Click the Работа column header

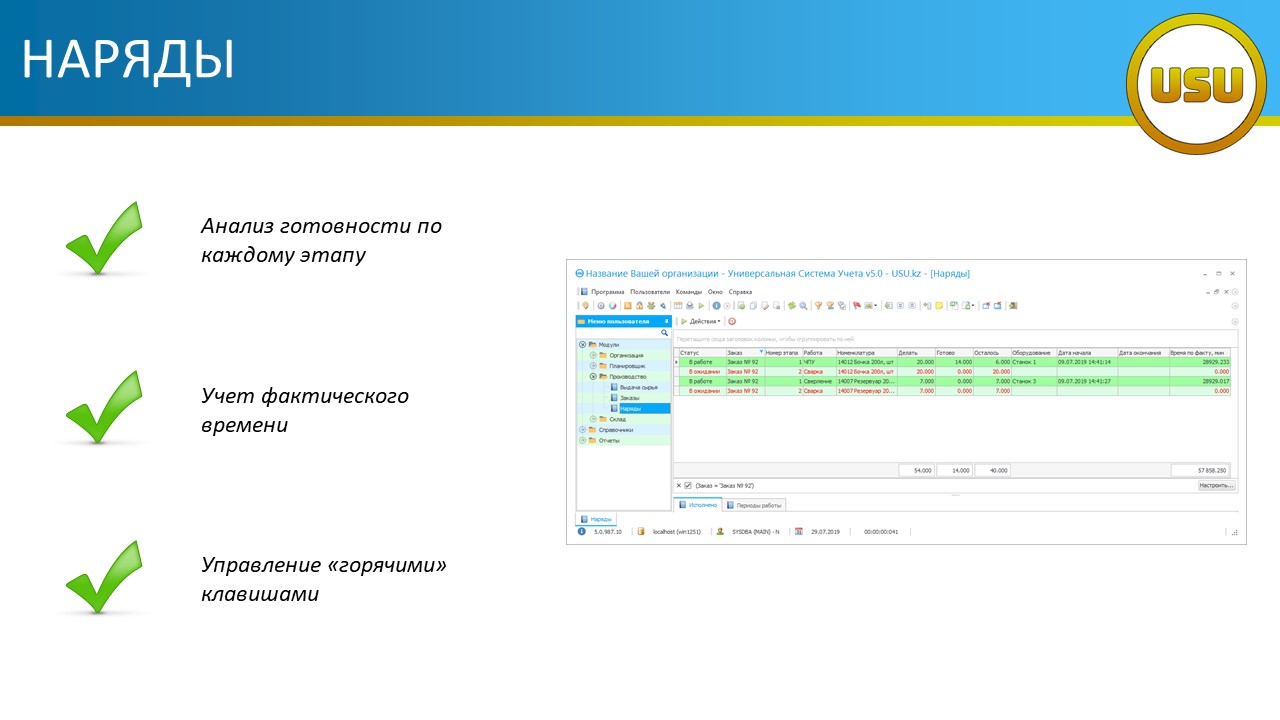tap(819, 352)
